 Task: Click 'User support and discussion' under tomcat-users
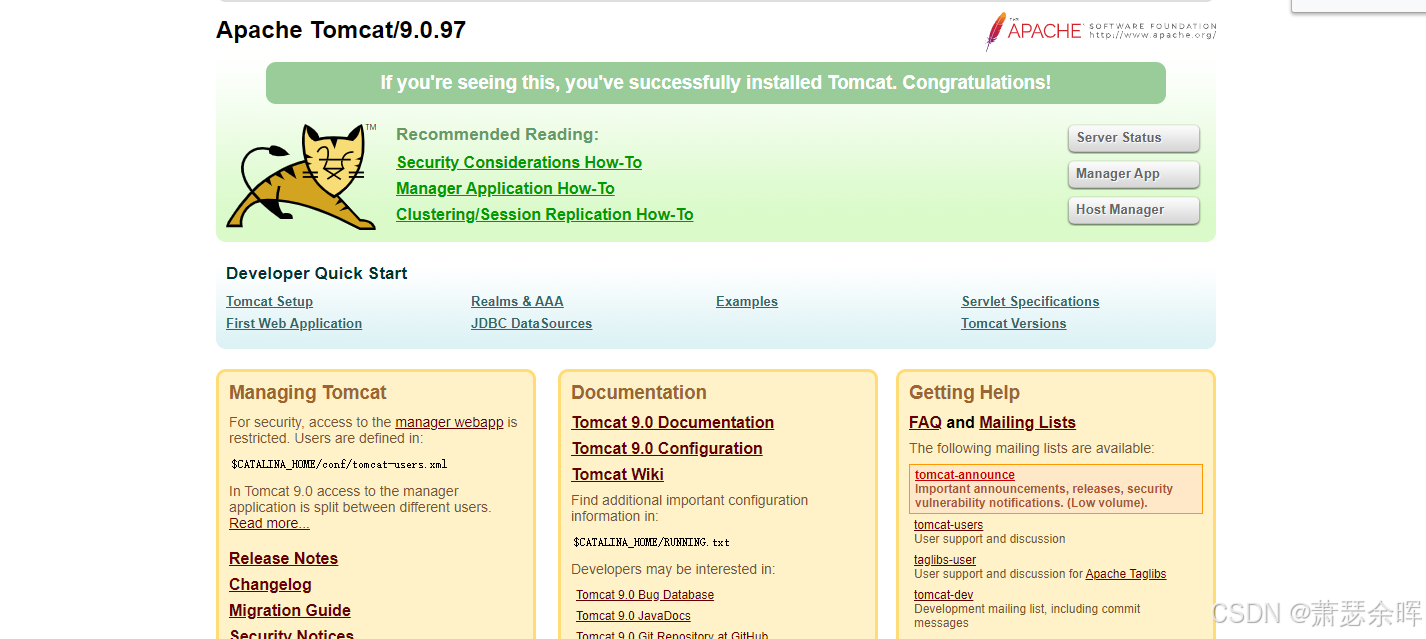point(989,539)
